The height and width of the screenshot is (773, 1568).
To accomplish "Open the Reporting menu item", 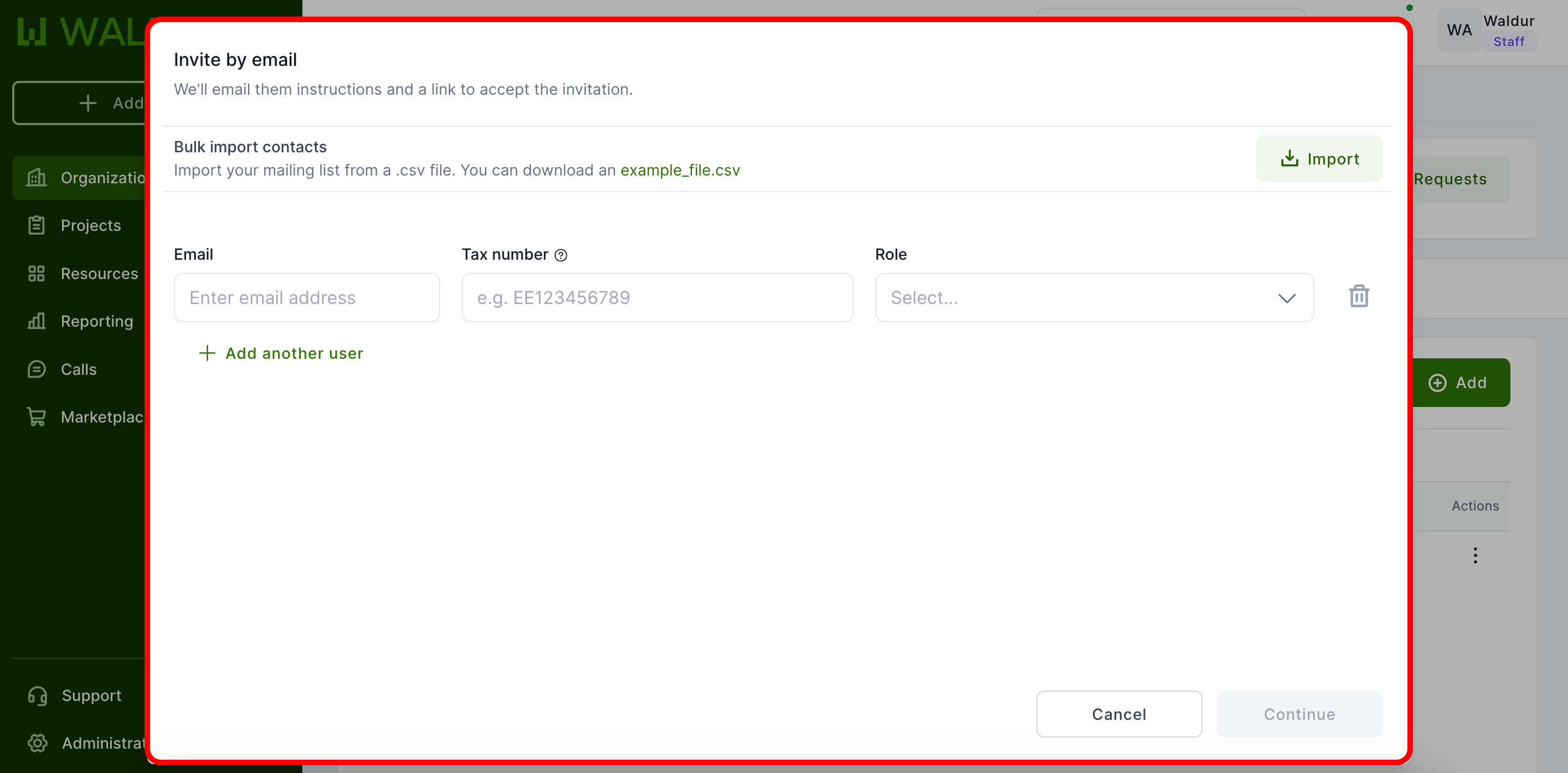I will tap(97, 321).
